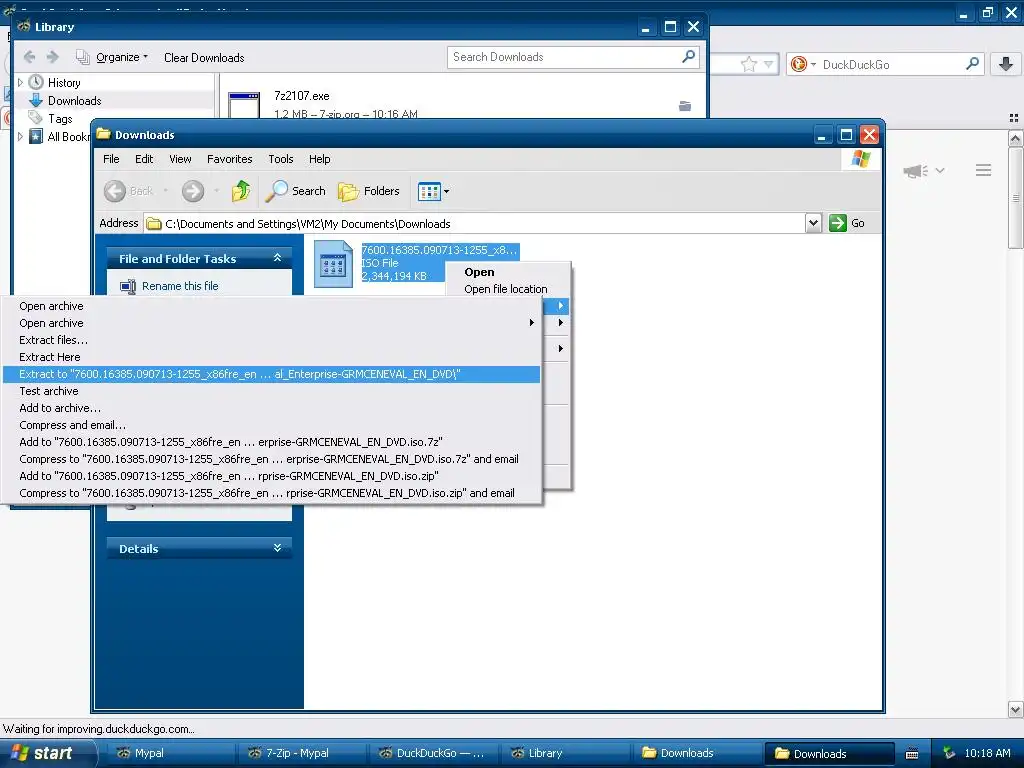The height and width of the screenshot is (768, 1024).
Task: Select Downloads in Library sidebar
Action: pos(74,101)
